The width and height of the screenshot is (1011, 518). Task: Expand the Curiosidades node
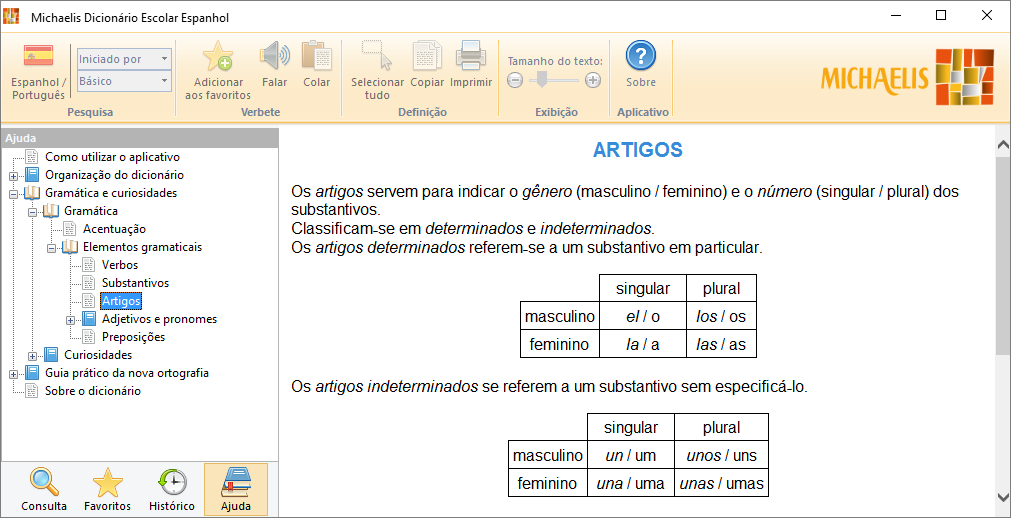[32, 356]
